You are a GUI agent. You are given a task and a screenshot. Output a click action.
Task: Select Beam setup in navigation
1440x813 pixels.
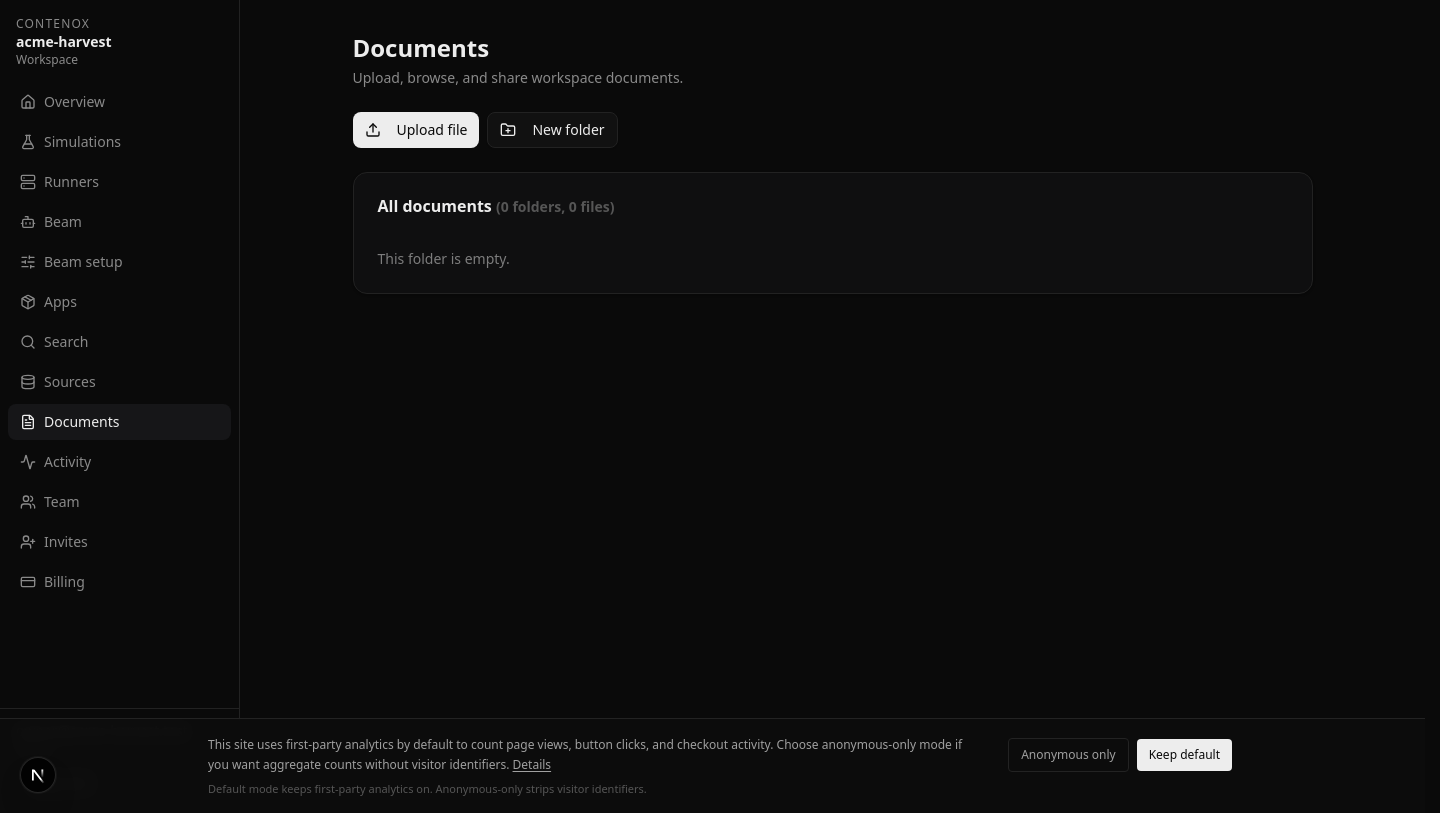[119, 262]
